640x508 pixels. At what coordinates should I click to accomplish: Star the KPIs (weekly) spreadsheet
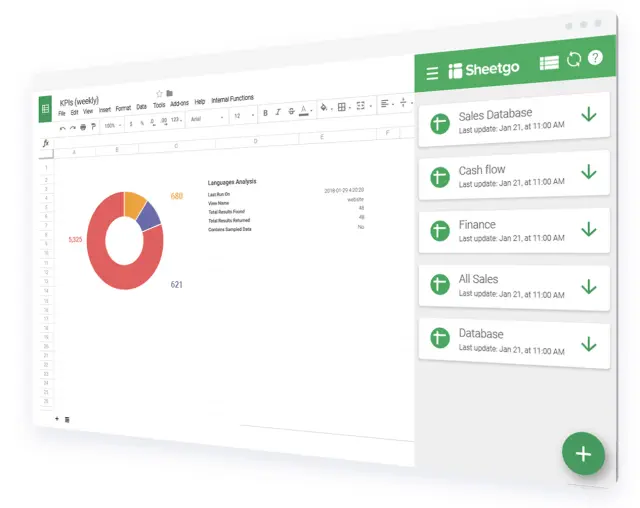click(x=159, y=94)
